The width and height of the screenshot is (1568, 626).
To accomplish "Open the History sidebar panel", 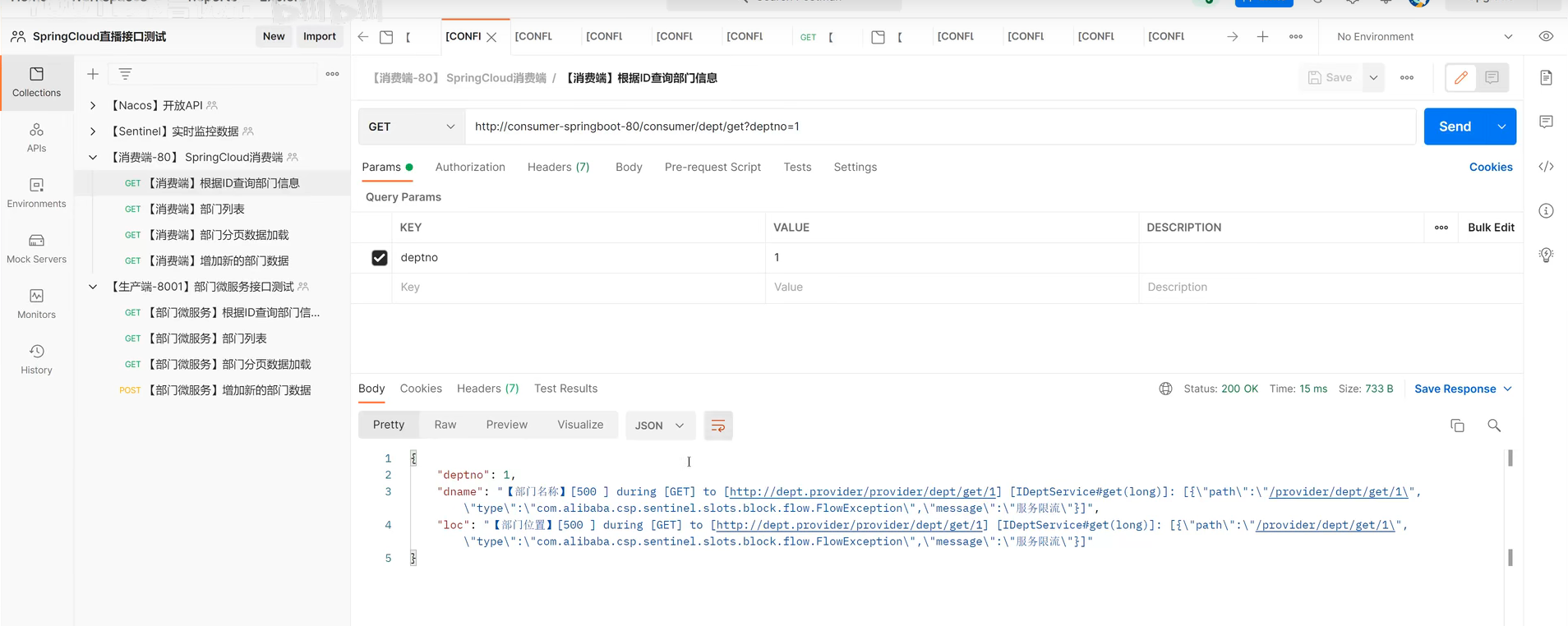I will pos(36,359).
